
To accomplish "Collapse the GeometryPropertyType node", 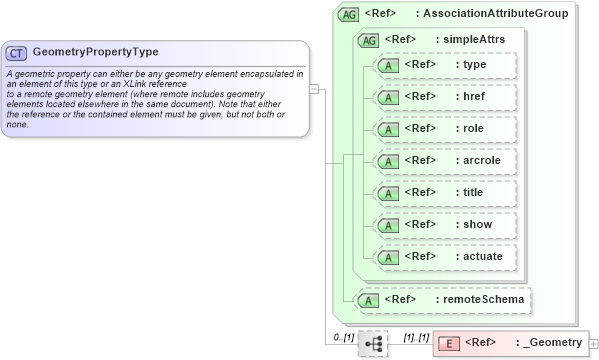I will (x=314, y=89).
